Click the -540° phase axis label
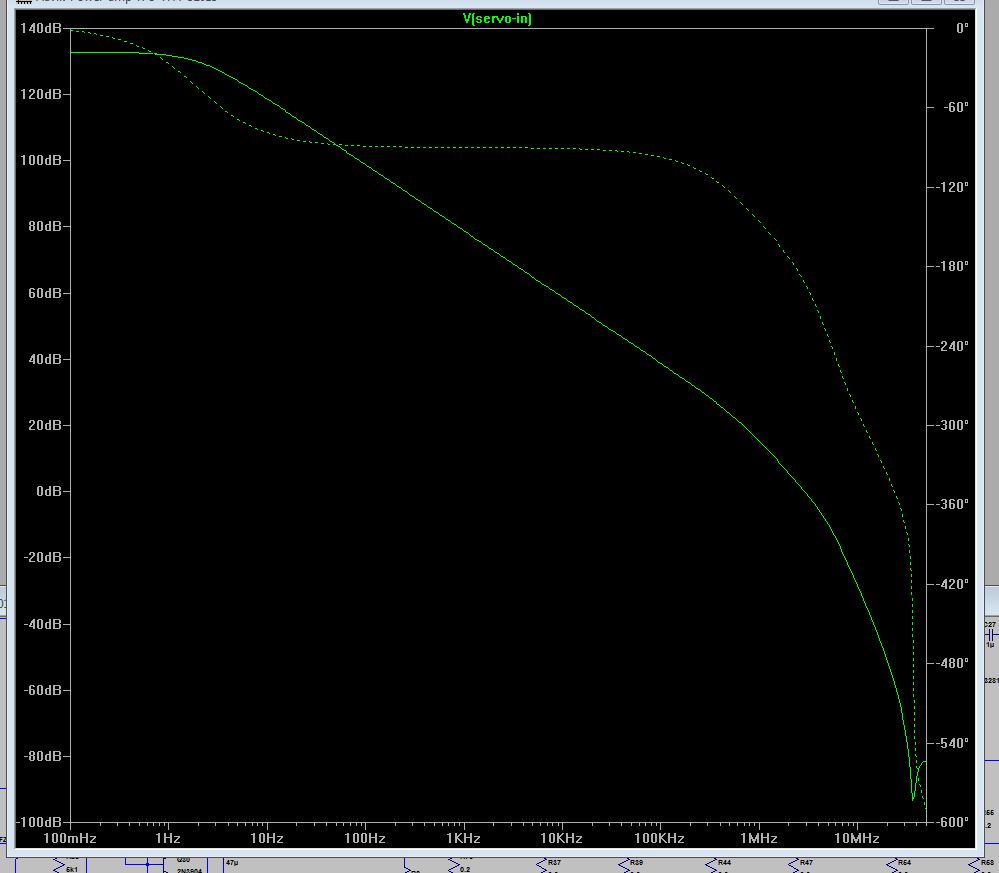999x873 pixels. [x=953, y=743]
